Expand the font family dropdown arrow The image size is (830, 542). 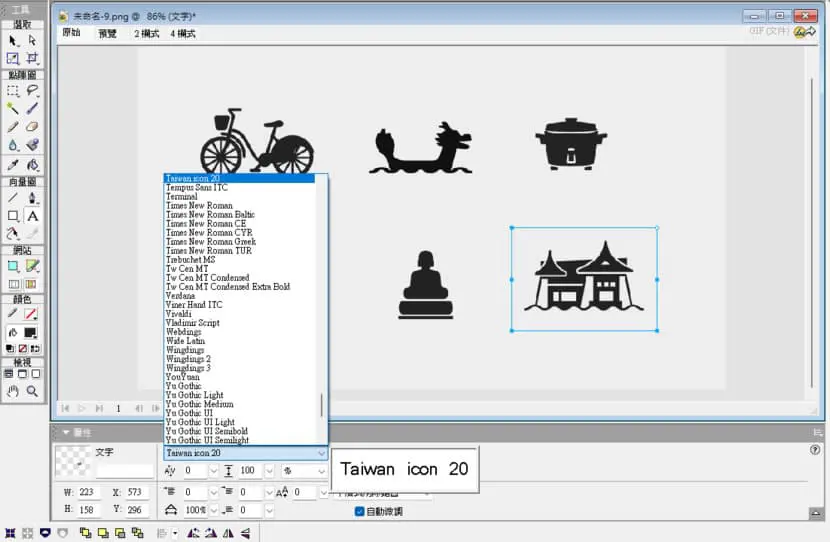tap(321, 453)
